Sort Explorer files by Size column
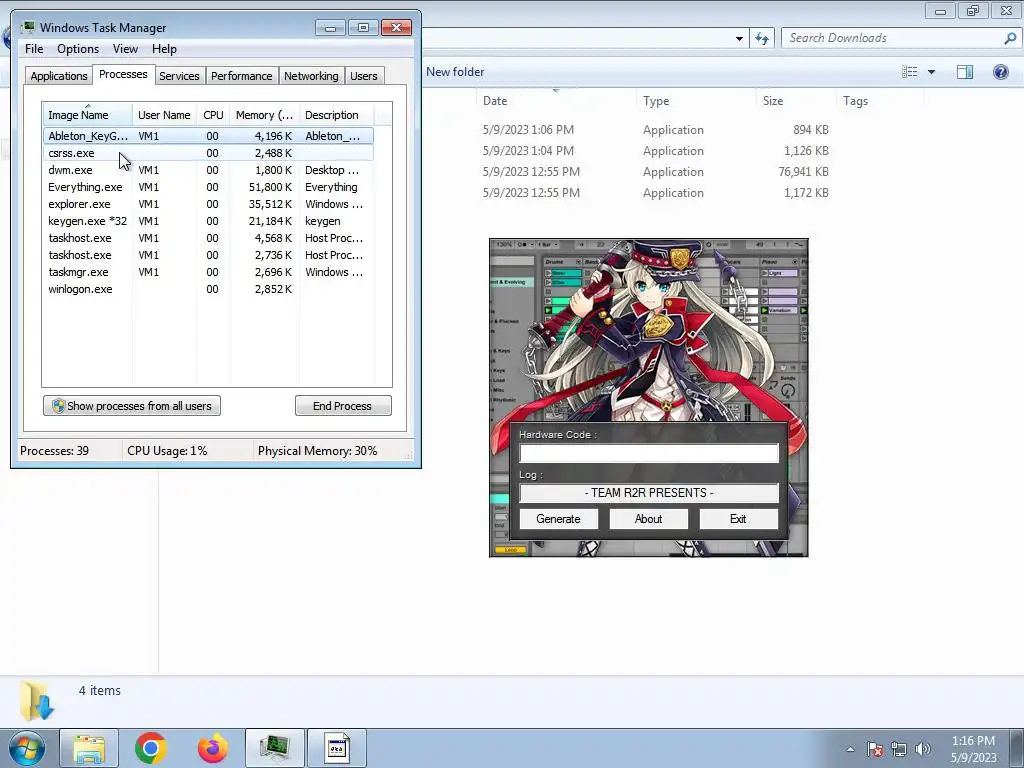 (795, 101)
